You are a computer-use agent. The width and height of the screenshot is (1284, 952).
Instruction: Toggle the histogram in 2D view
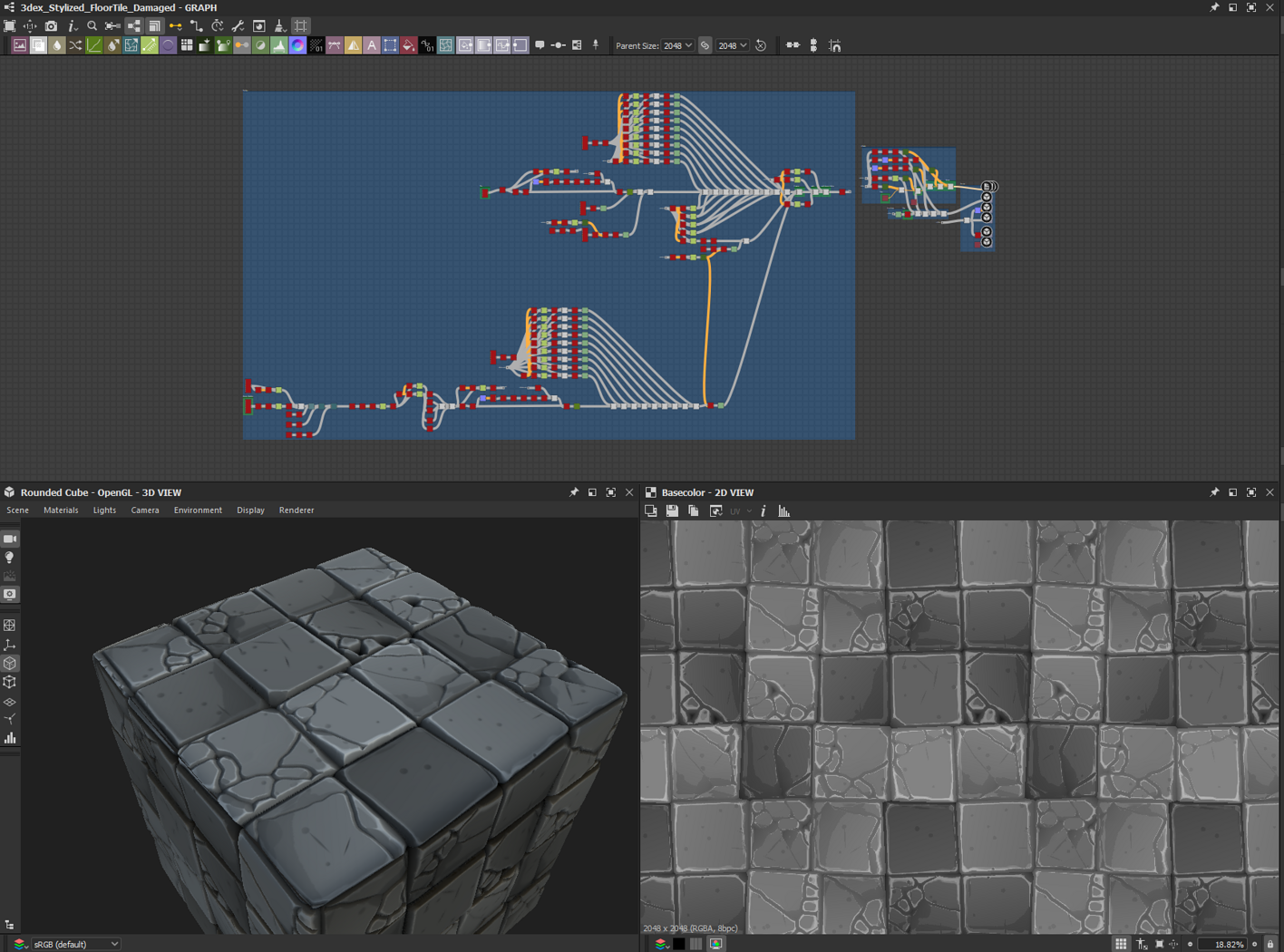784,511
